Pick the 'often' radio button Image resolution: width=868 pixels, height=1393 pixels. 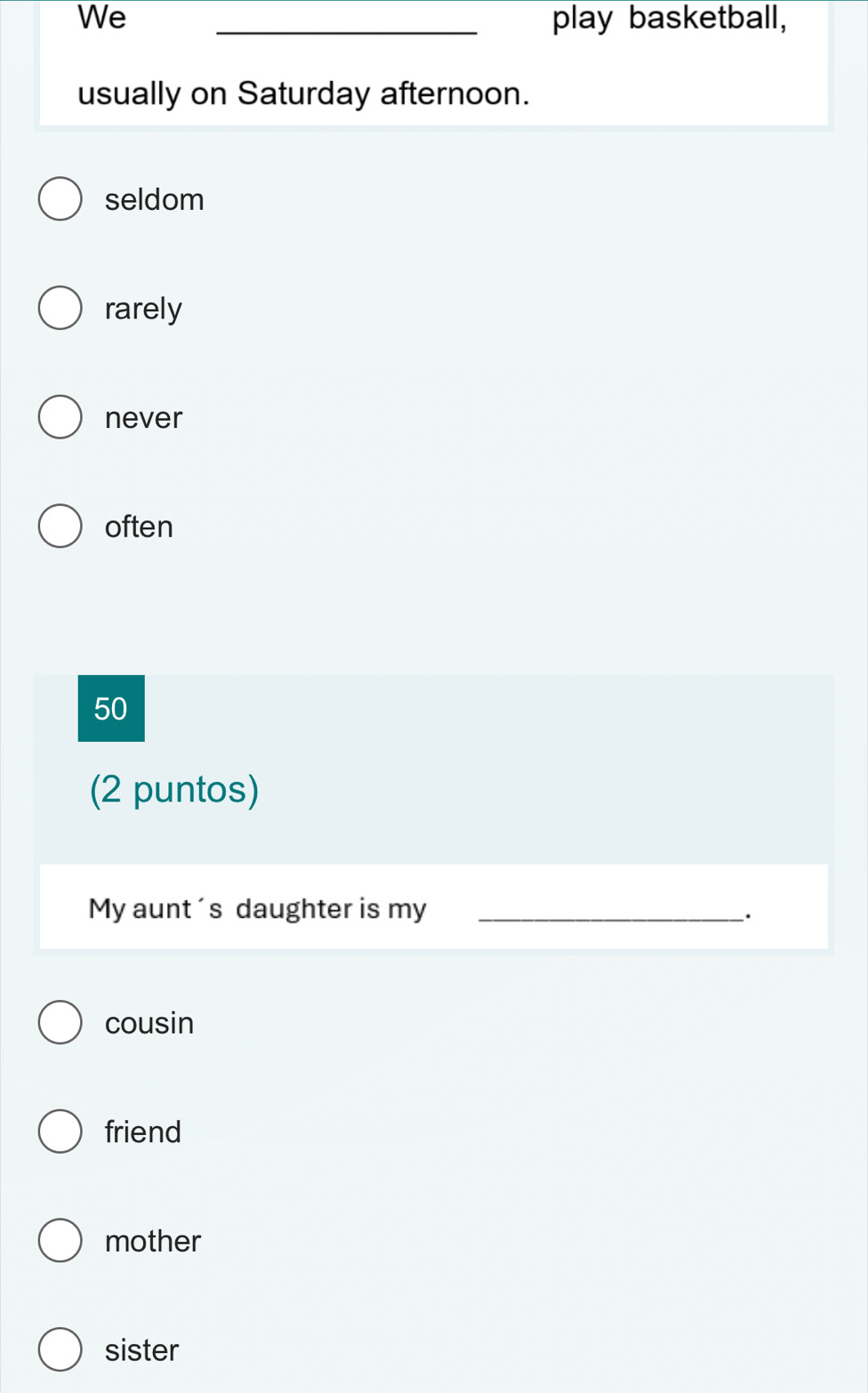pyautogui.click(x=60, y=526)
